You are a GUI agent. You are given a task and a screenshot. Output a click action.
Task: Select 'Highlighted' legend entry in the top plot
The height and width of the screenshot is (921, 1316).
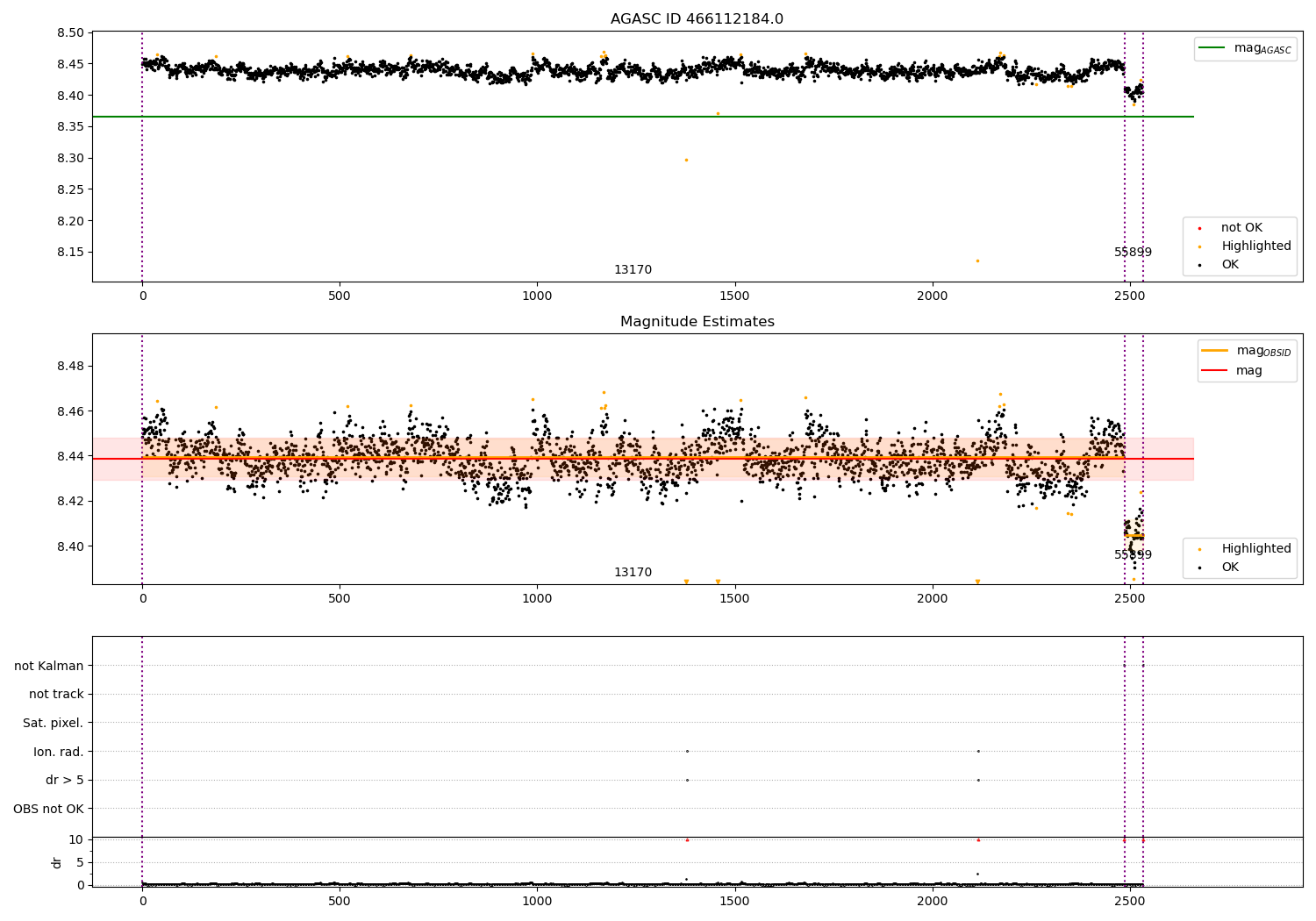click(1255, 246)
